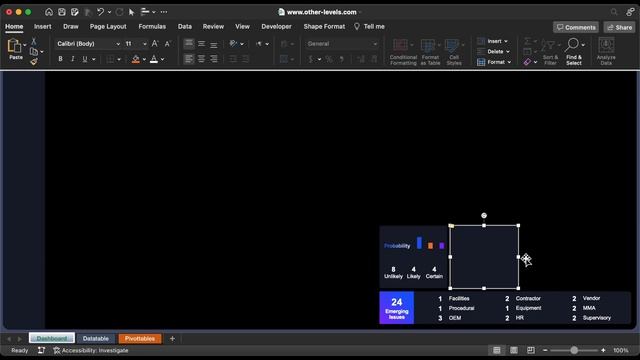The image size is (640, 360).
Task: Switch to Normal view icon
Action: (497, 350)
